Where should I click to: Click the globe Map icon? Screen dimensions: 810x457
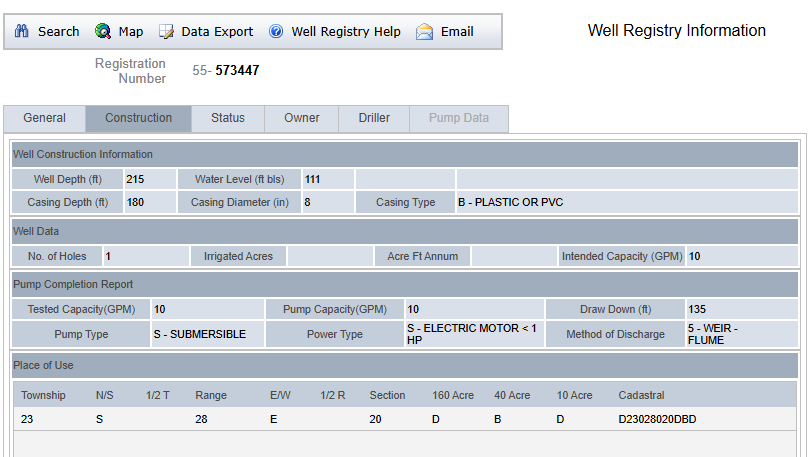click(x=103, y=31)
